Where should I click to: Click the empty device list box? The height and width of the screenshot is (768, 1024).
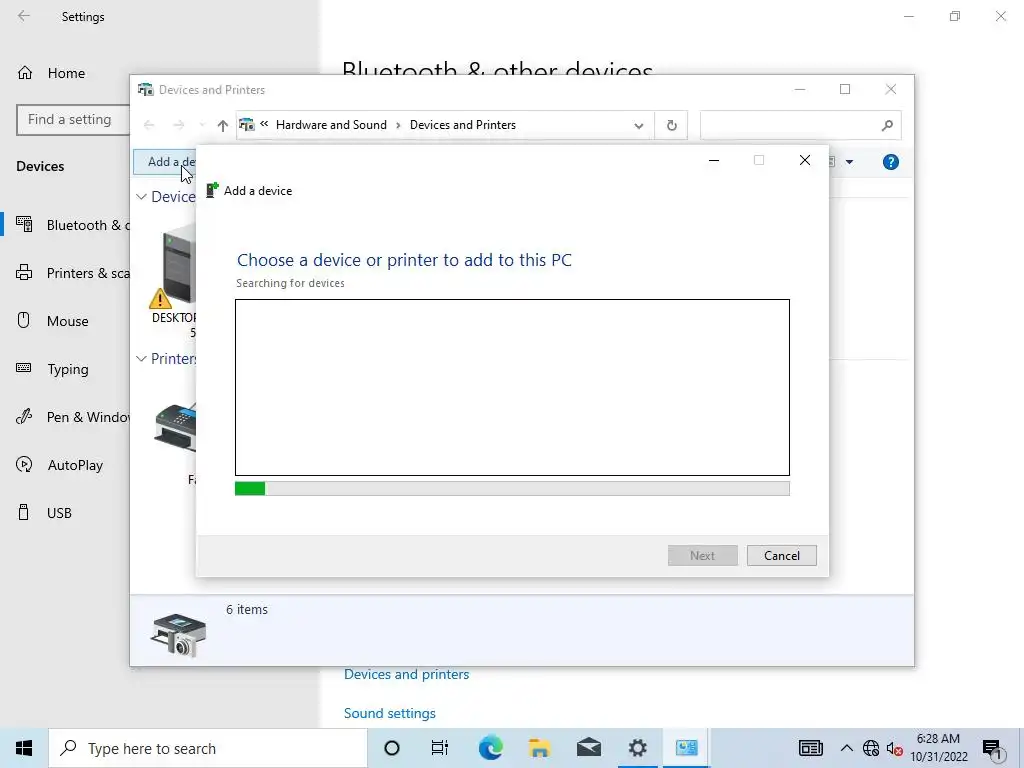(x=512, y=387)
